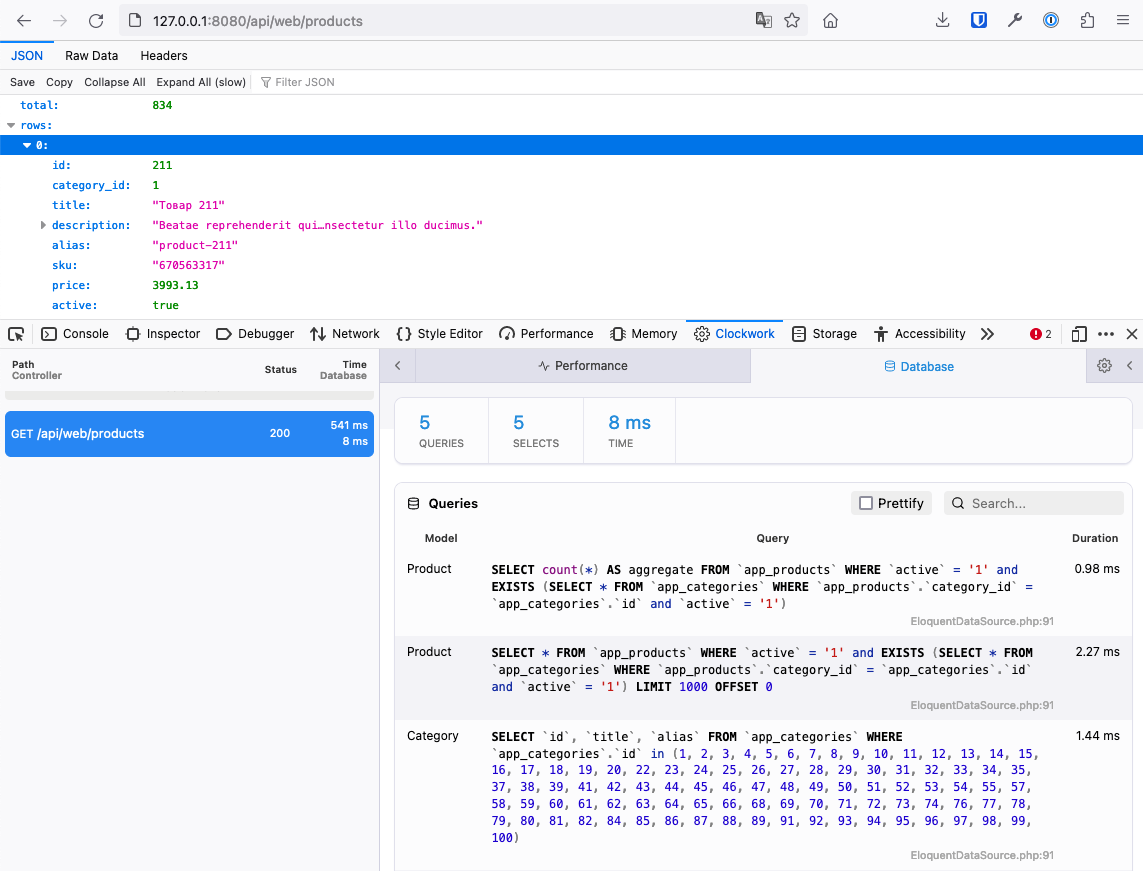Open the Bitwarden extension

(979, 20)
